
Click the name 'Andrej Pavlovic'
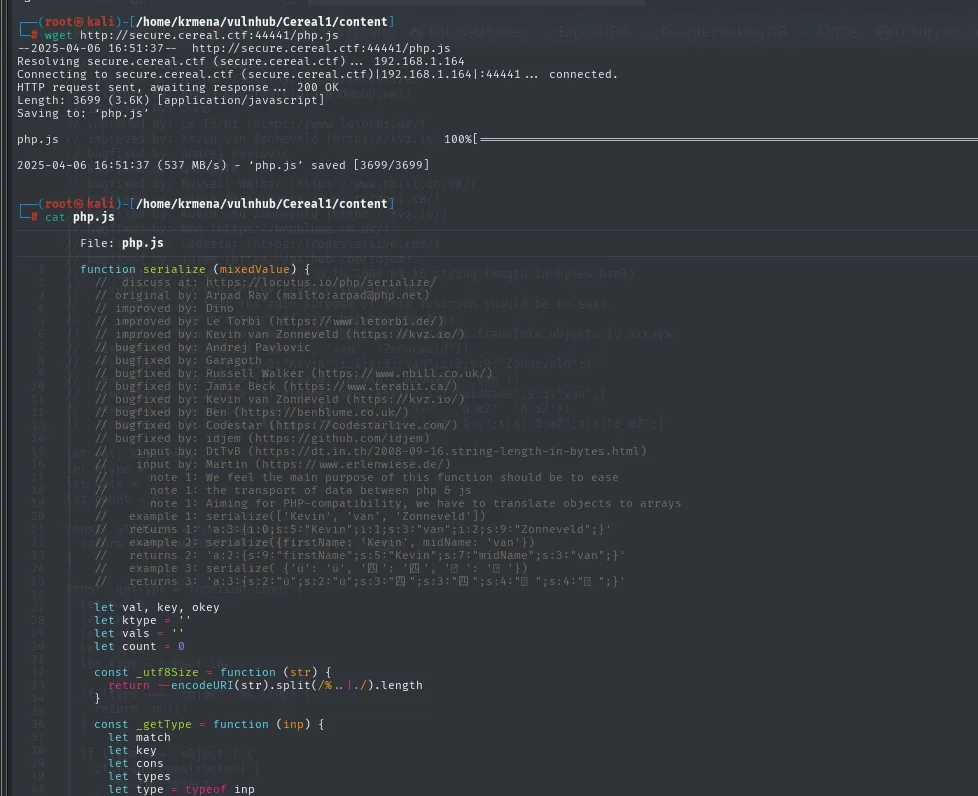258,347
